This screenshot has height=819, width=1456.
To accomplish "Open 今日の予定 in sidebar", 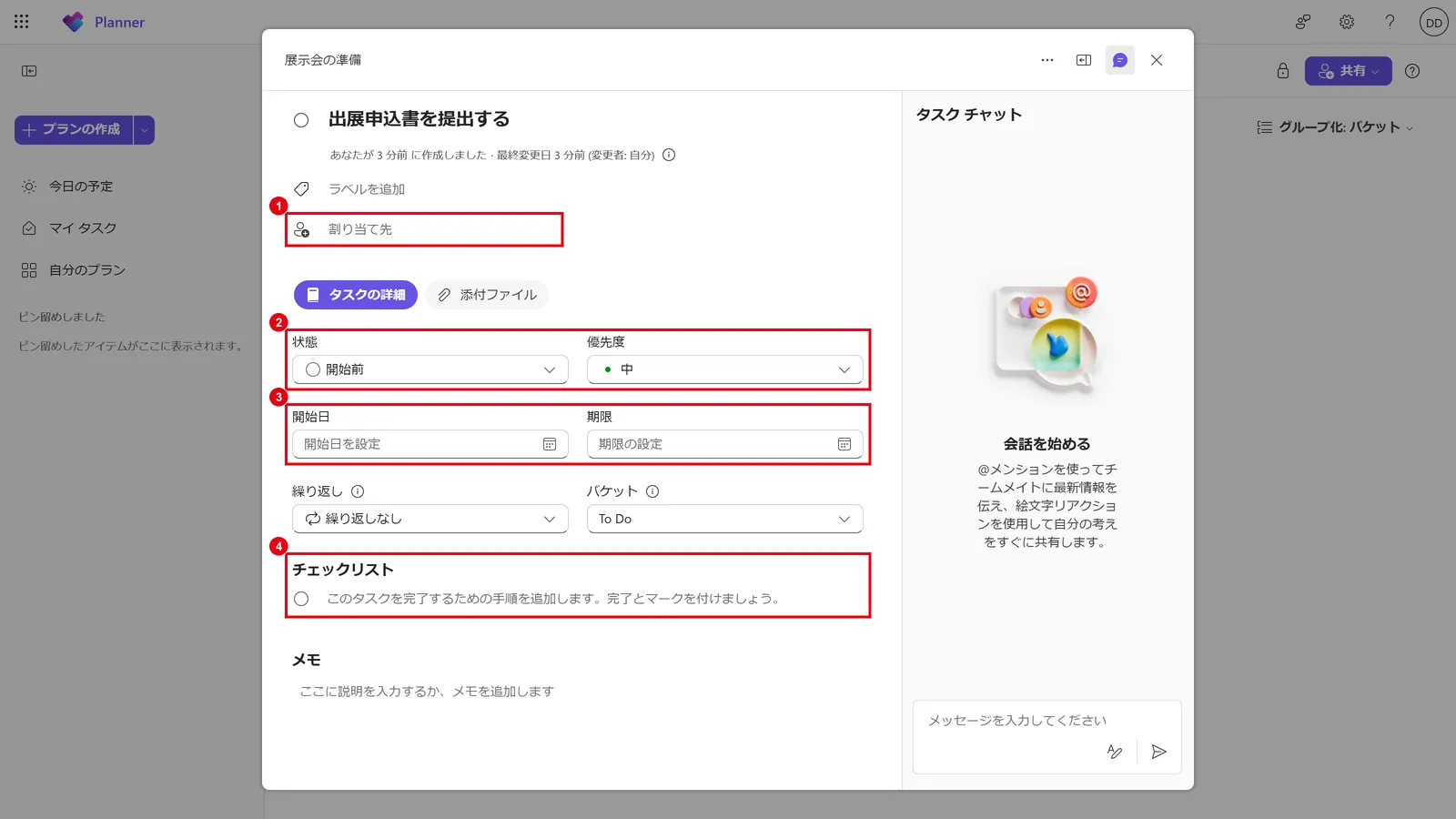I will (68, 187).
